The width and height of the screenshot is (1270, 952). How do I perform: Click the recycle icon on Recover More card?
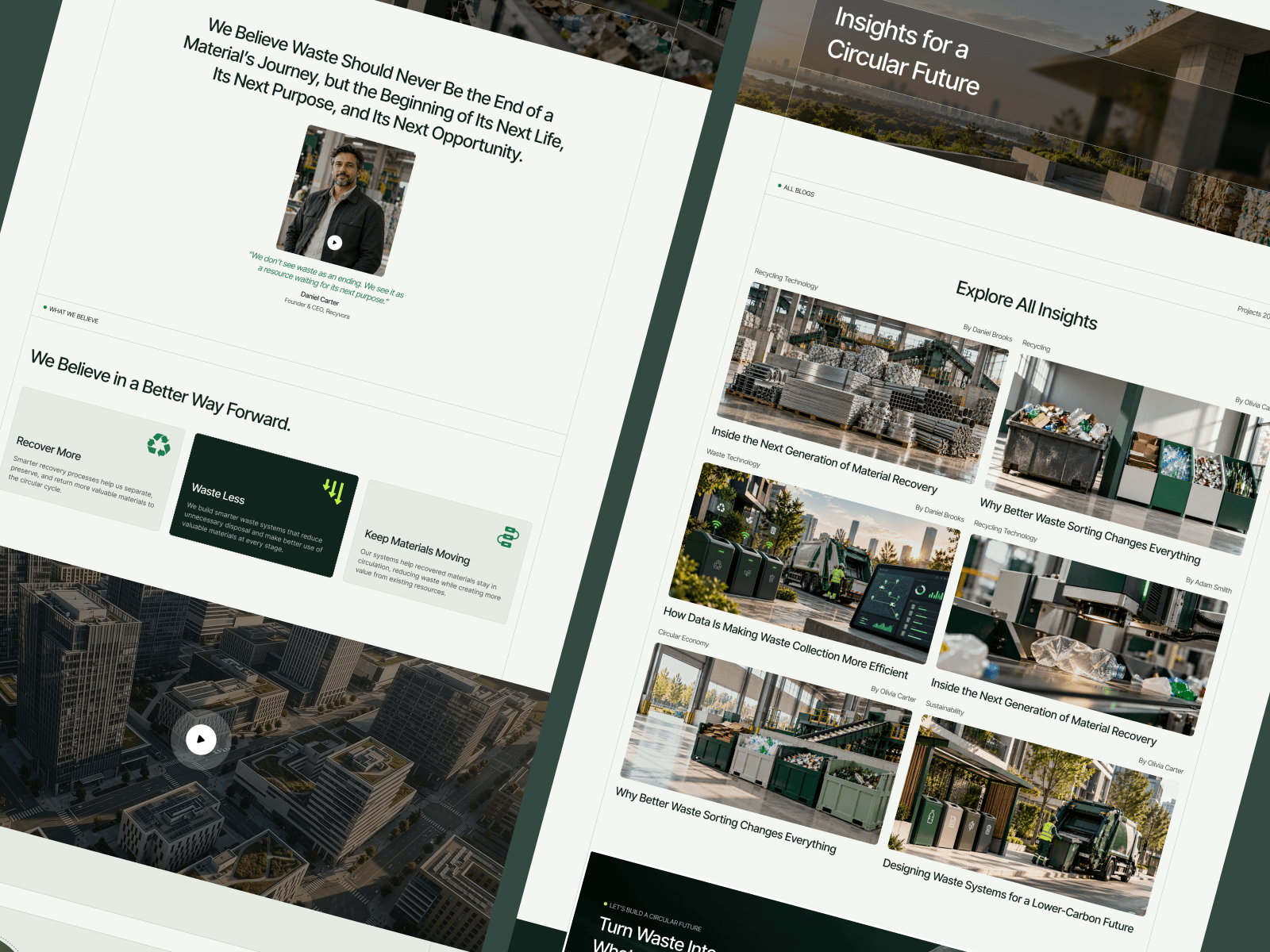pyautogui.click(x=159, y=444)
